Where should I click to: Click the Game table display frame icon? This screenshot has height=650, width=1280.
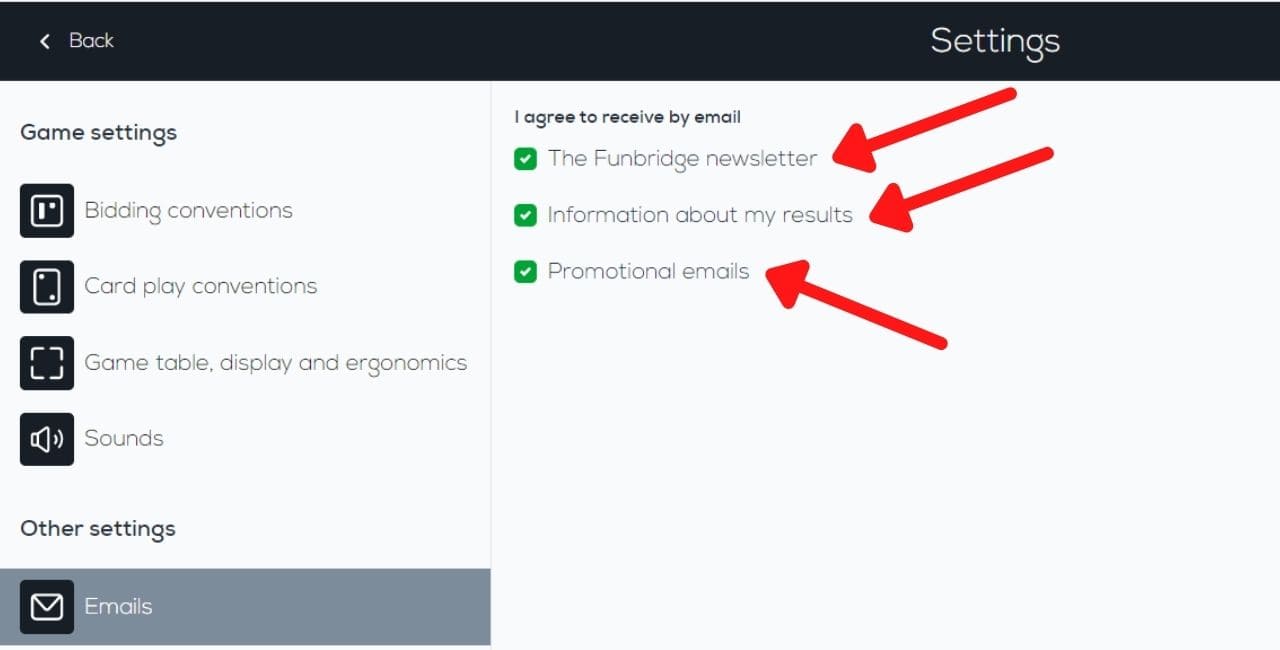[x=47, y=363]
